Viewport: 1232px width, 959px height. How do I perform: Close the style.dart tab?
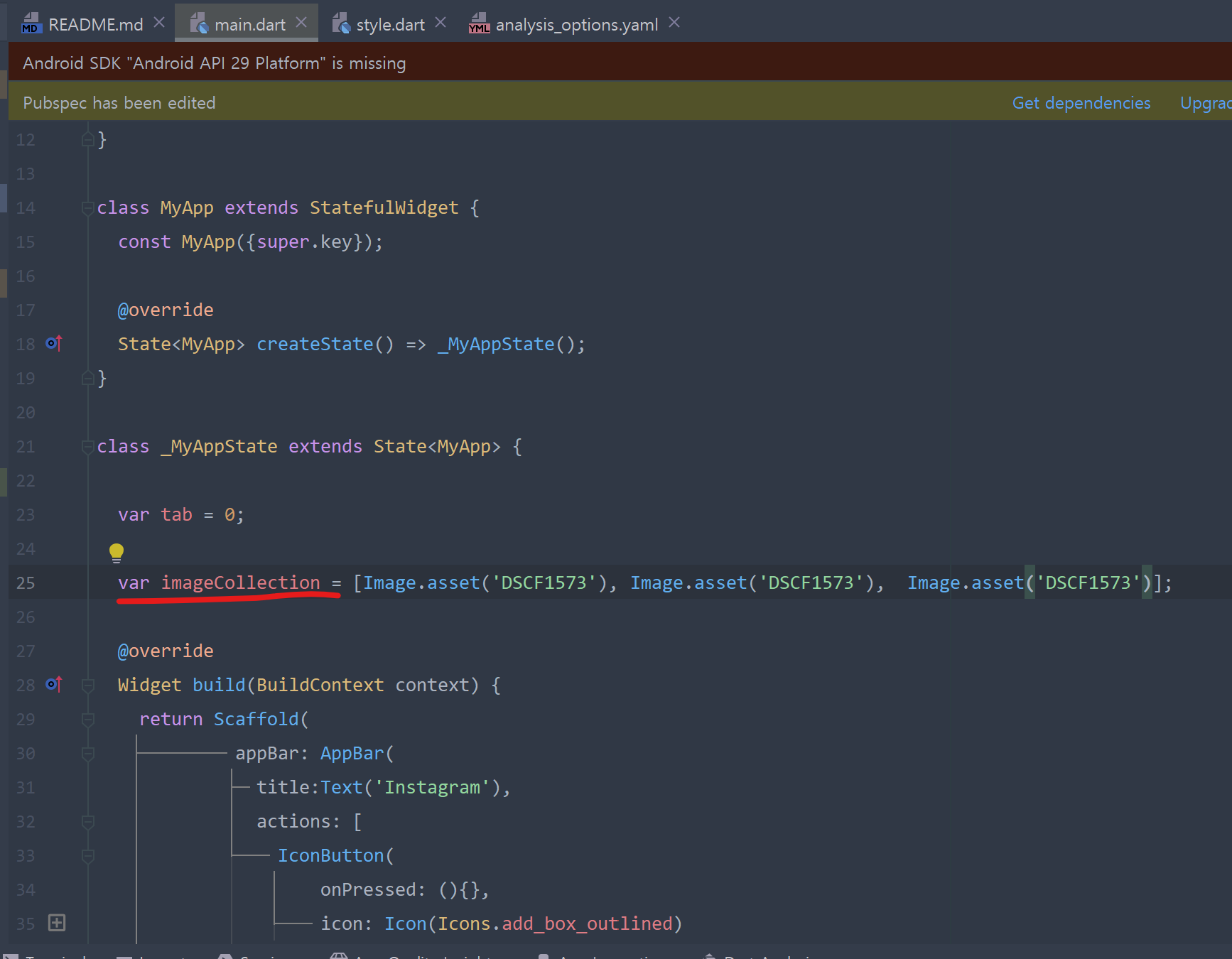coord(441,23)
